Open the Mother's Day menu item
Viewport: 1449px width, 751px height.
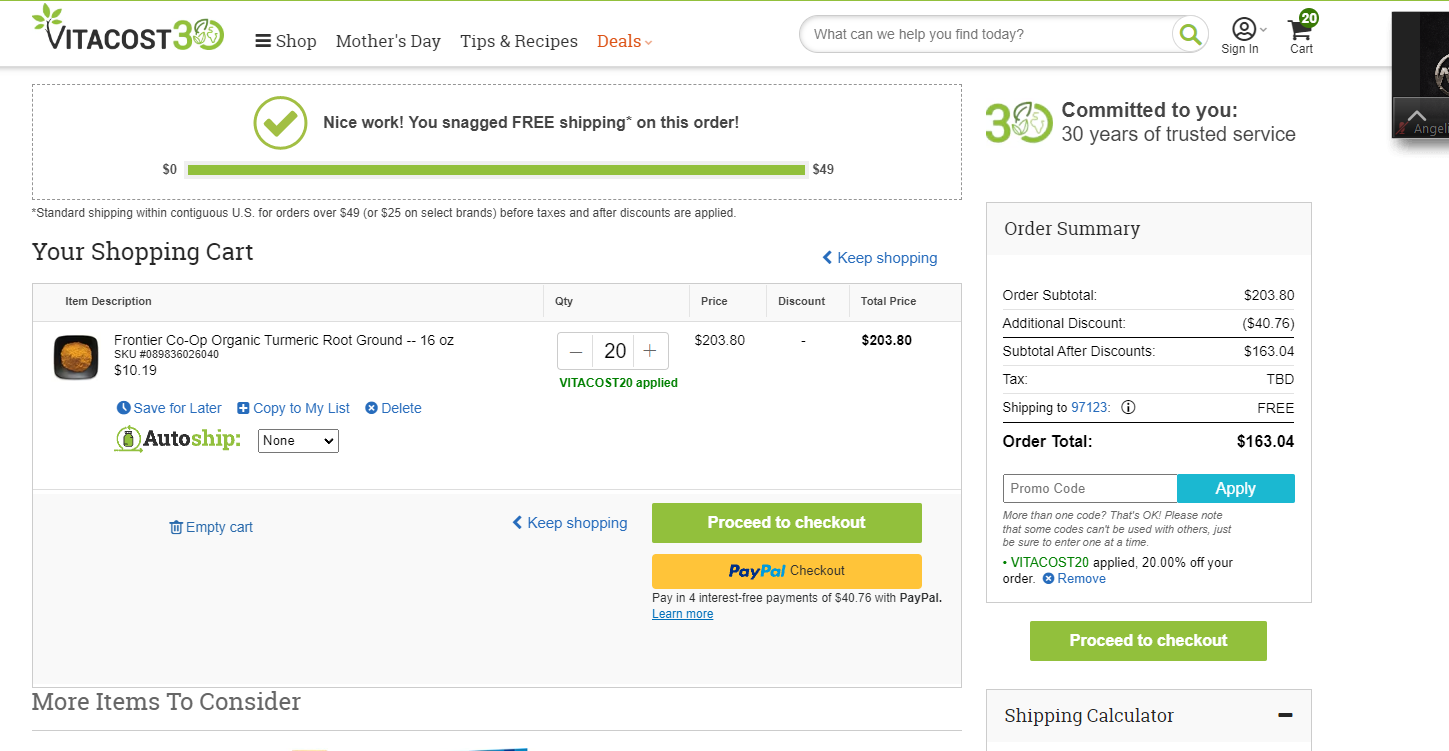click(388, 41)
